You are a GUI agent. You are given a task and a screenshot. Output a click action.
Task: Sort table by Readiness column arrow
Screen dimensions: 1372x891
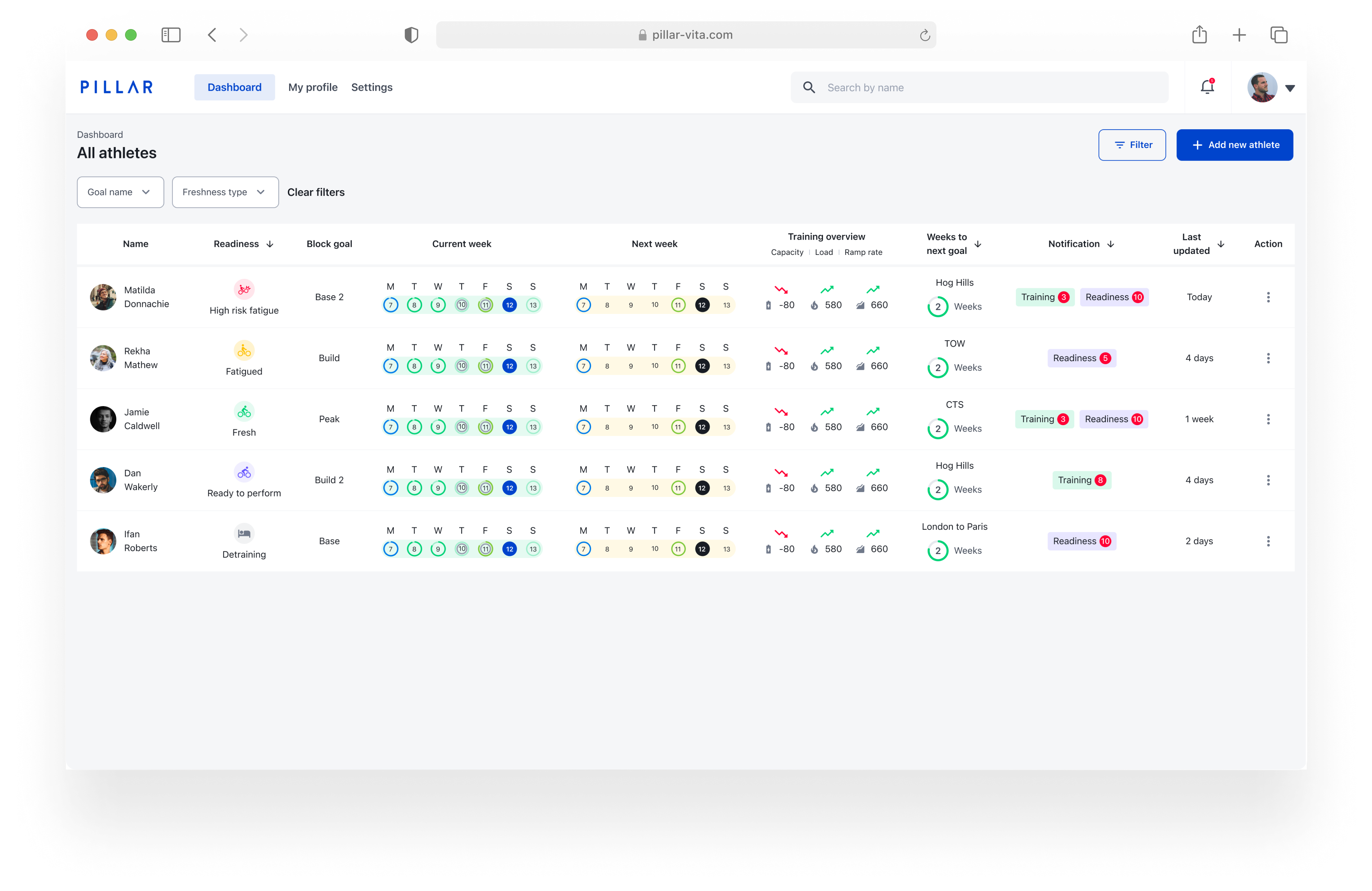coord(270,244)
